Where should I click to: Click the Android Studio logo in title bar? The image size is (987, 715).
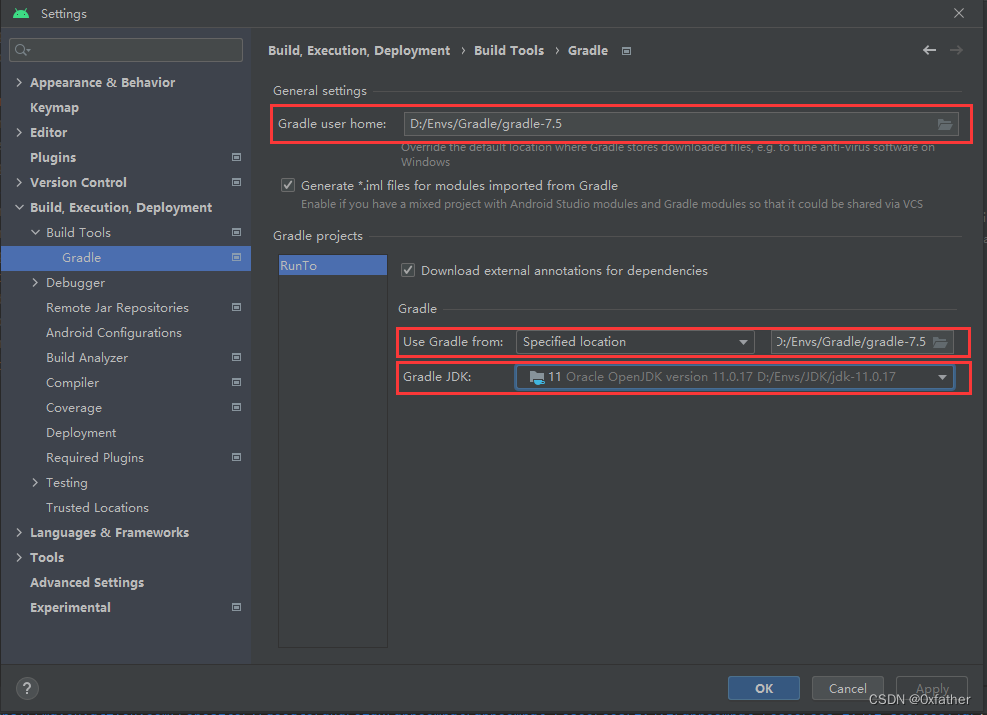(21, 13)
